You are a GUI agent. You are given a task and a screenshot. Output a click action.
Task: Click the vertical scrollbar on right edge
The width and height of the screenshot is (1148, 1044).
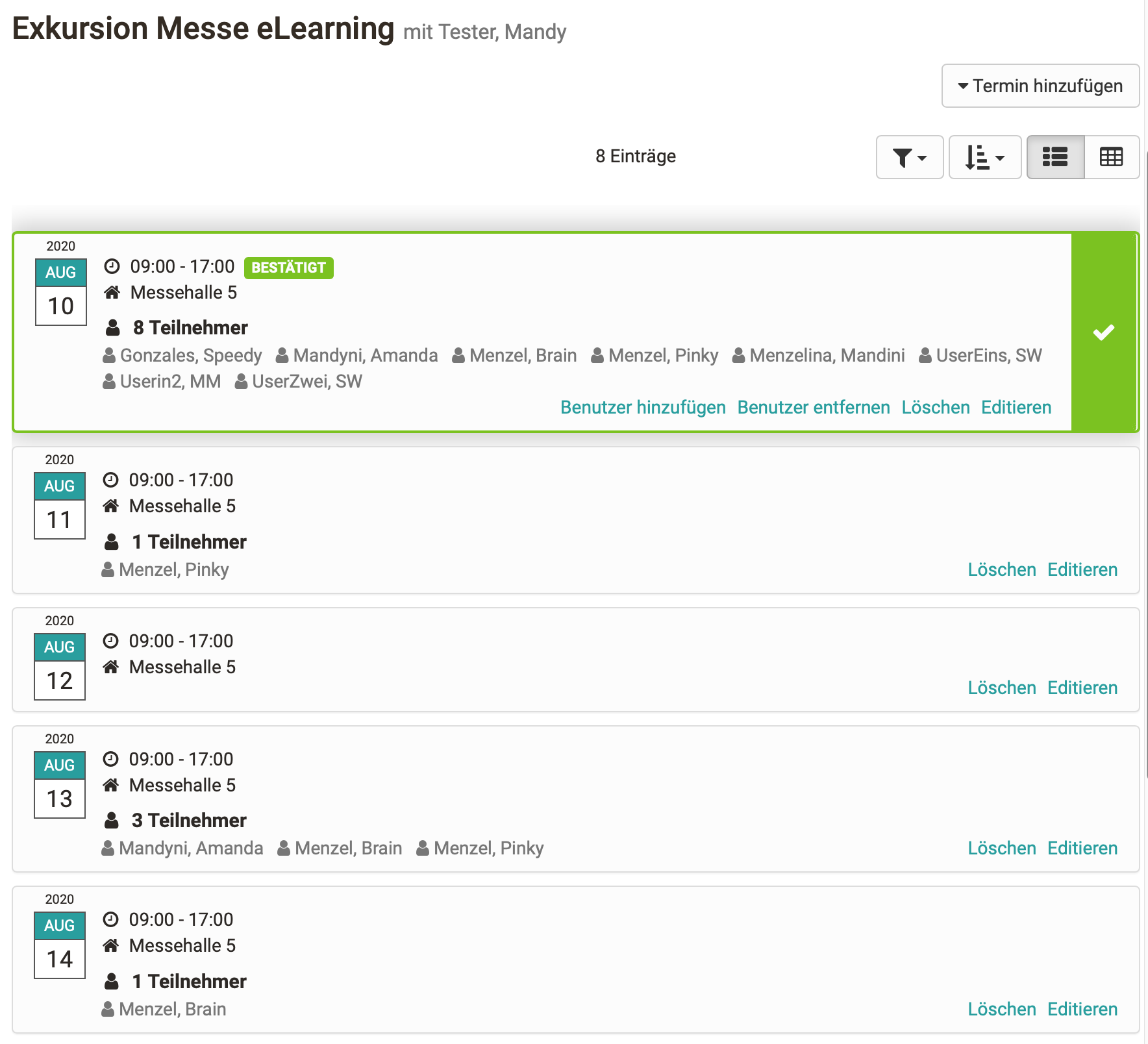(x=1145, y=464)
